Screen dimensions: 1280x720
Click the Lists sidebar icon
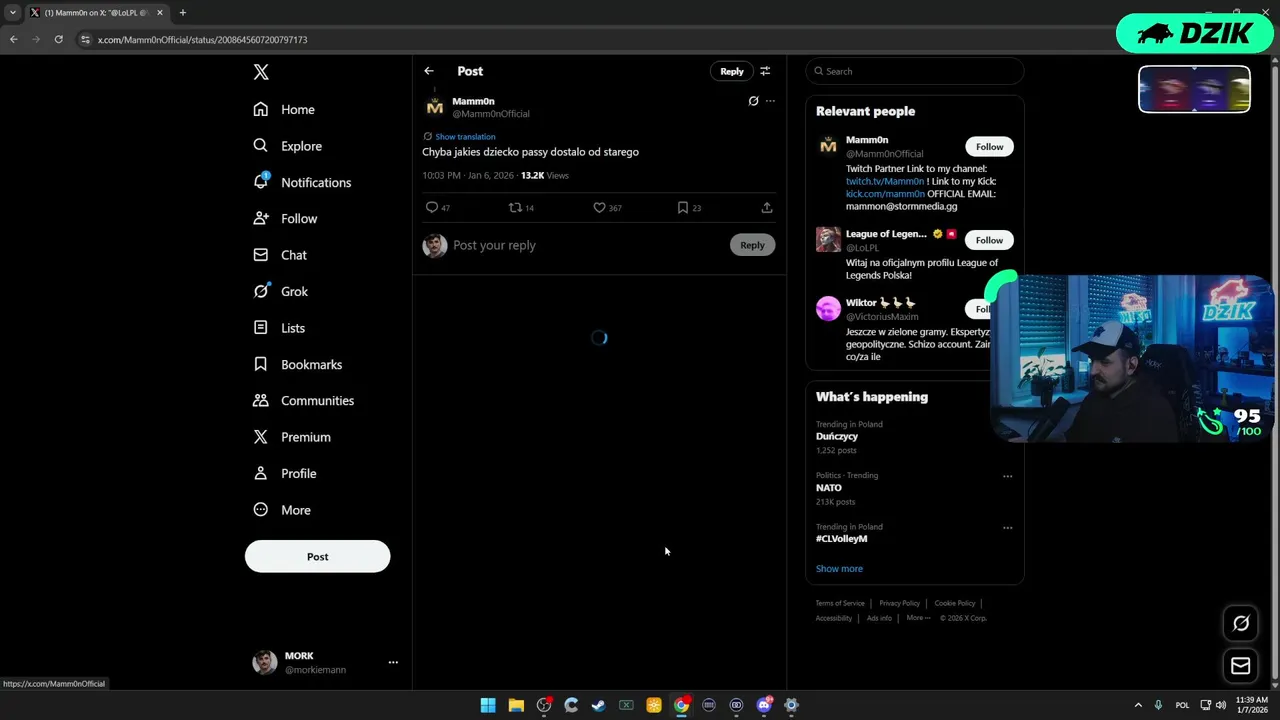[261, 327]
